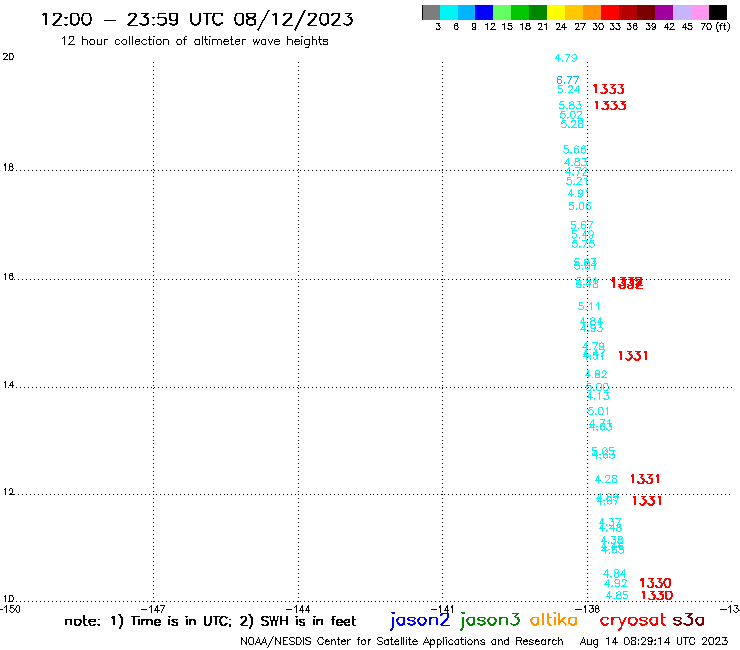Click the 4.92 wave height reading
740x650 pixels.
(616, 583)
